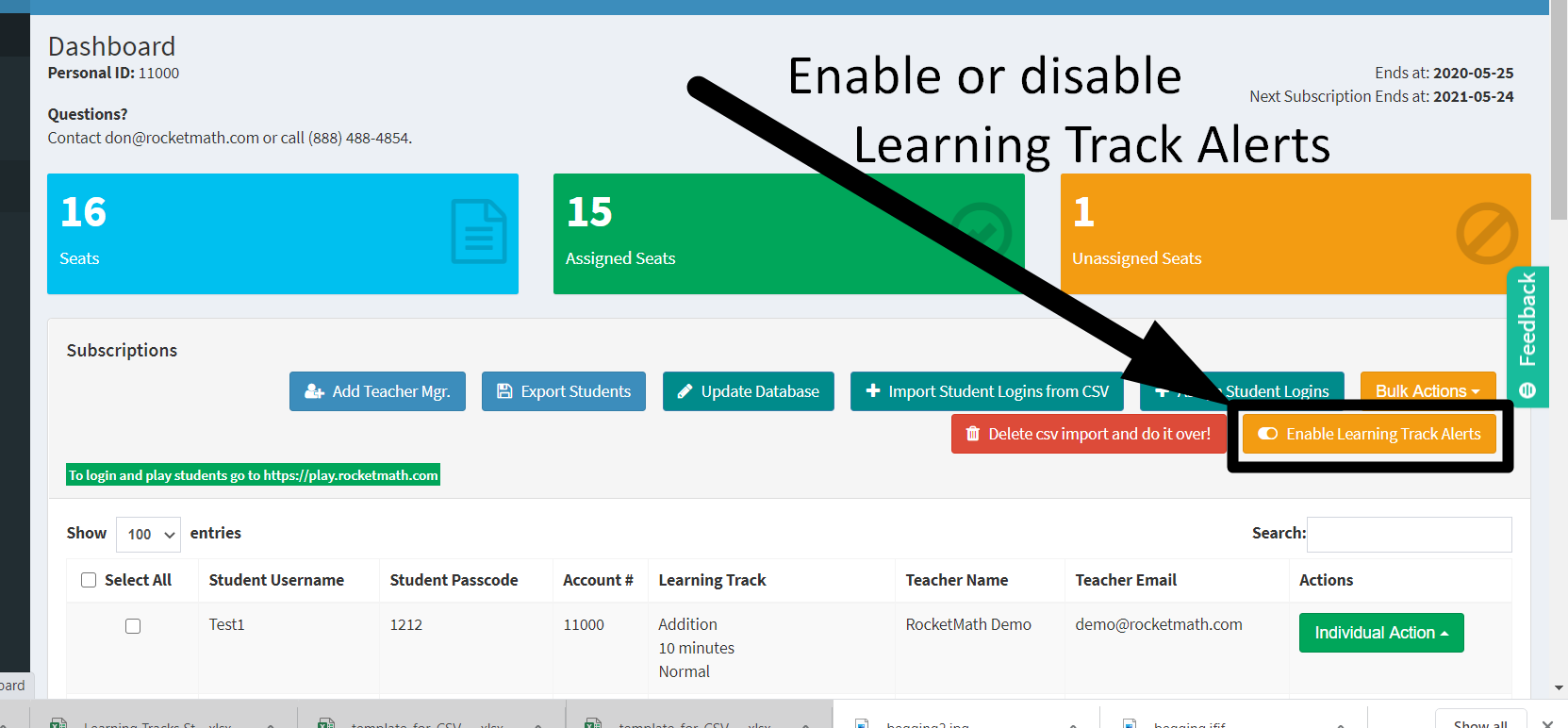The width and height of the screenshot is (1568, 728).
Task: Click the trash icon on Delete csv import
Action: (x=972, y=434)
